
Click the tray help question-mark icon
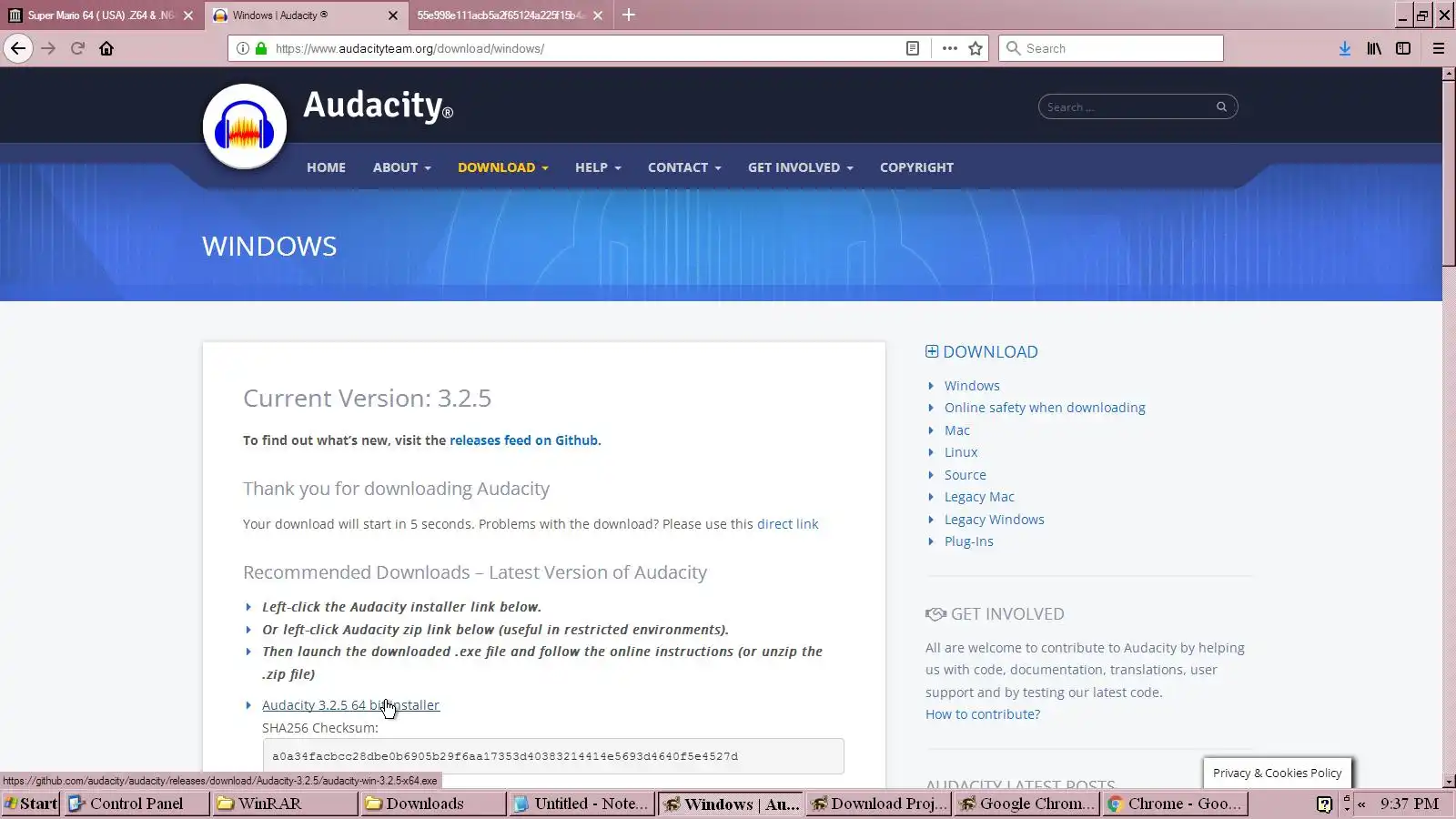[x=1324, y=804]
